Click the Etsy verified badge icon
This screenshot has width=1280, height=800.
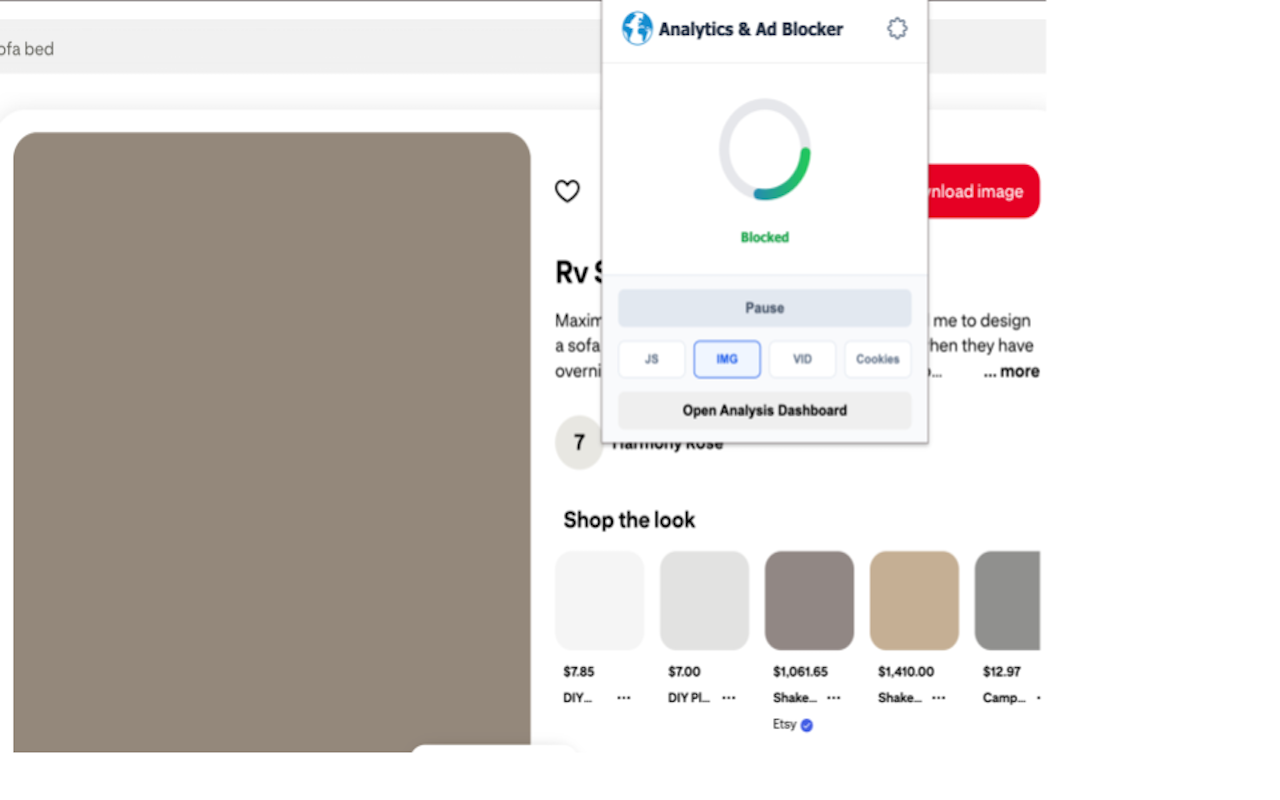pyautogui.click(x=807, y=725)
